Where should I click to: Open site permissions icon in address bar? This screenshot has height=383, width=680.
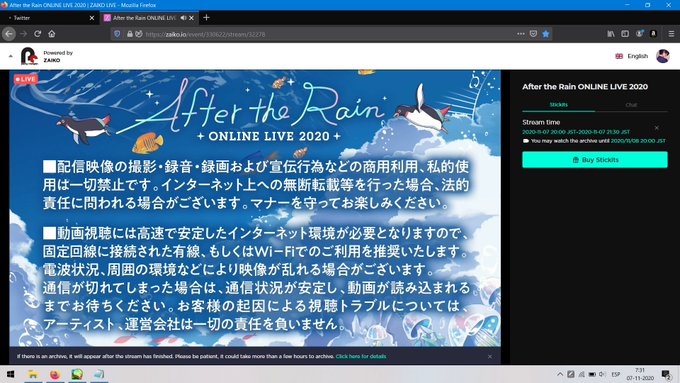coord(139,34)
